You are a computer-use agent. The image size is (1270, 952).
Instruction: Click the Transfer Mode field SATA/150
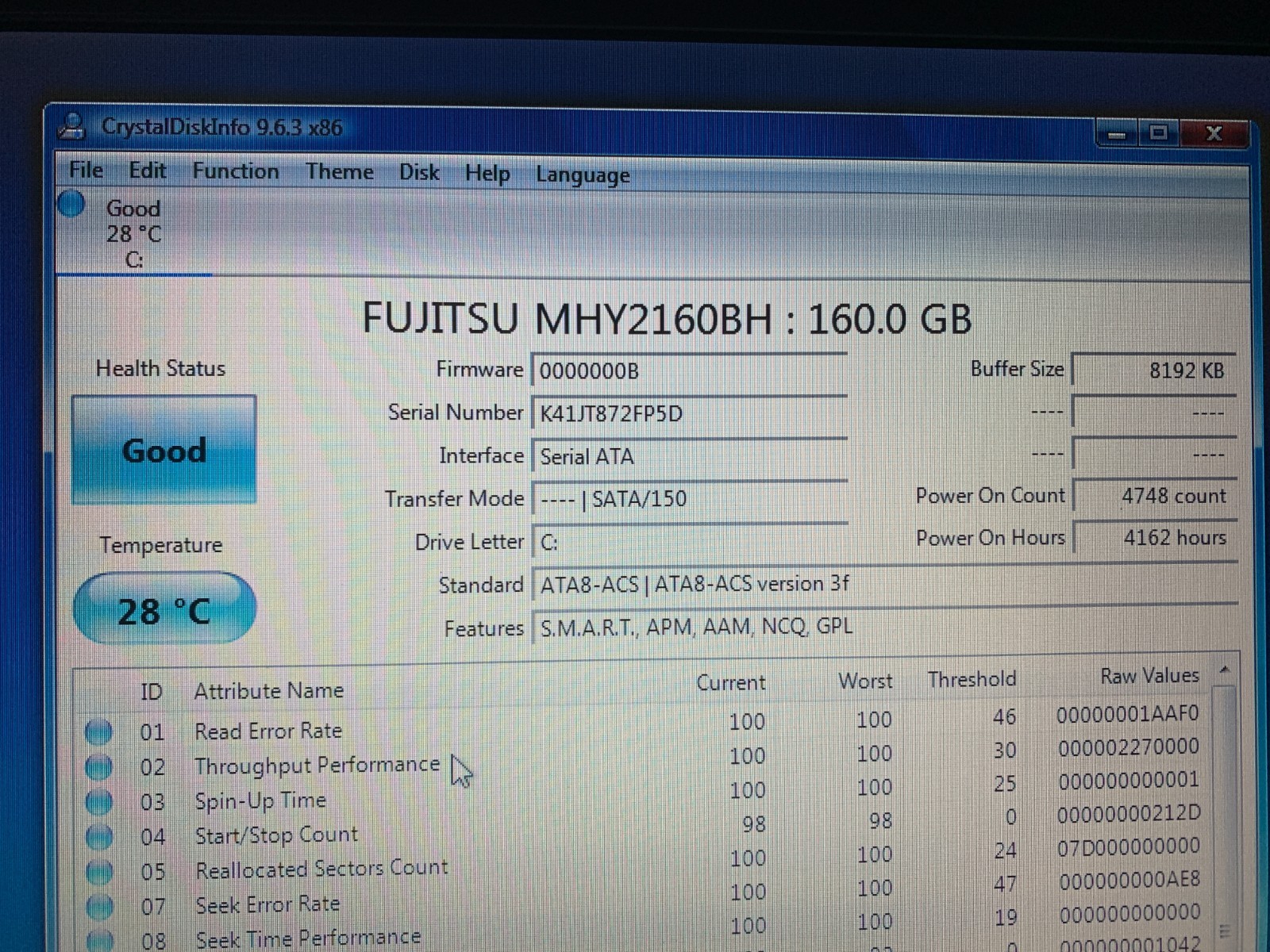point(689,499)
